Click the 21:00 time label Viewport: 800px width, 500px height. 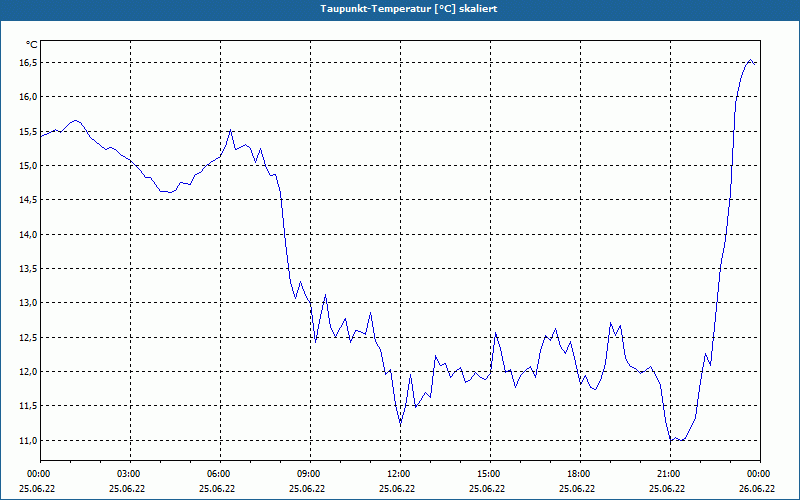670,474
